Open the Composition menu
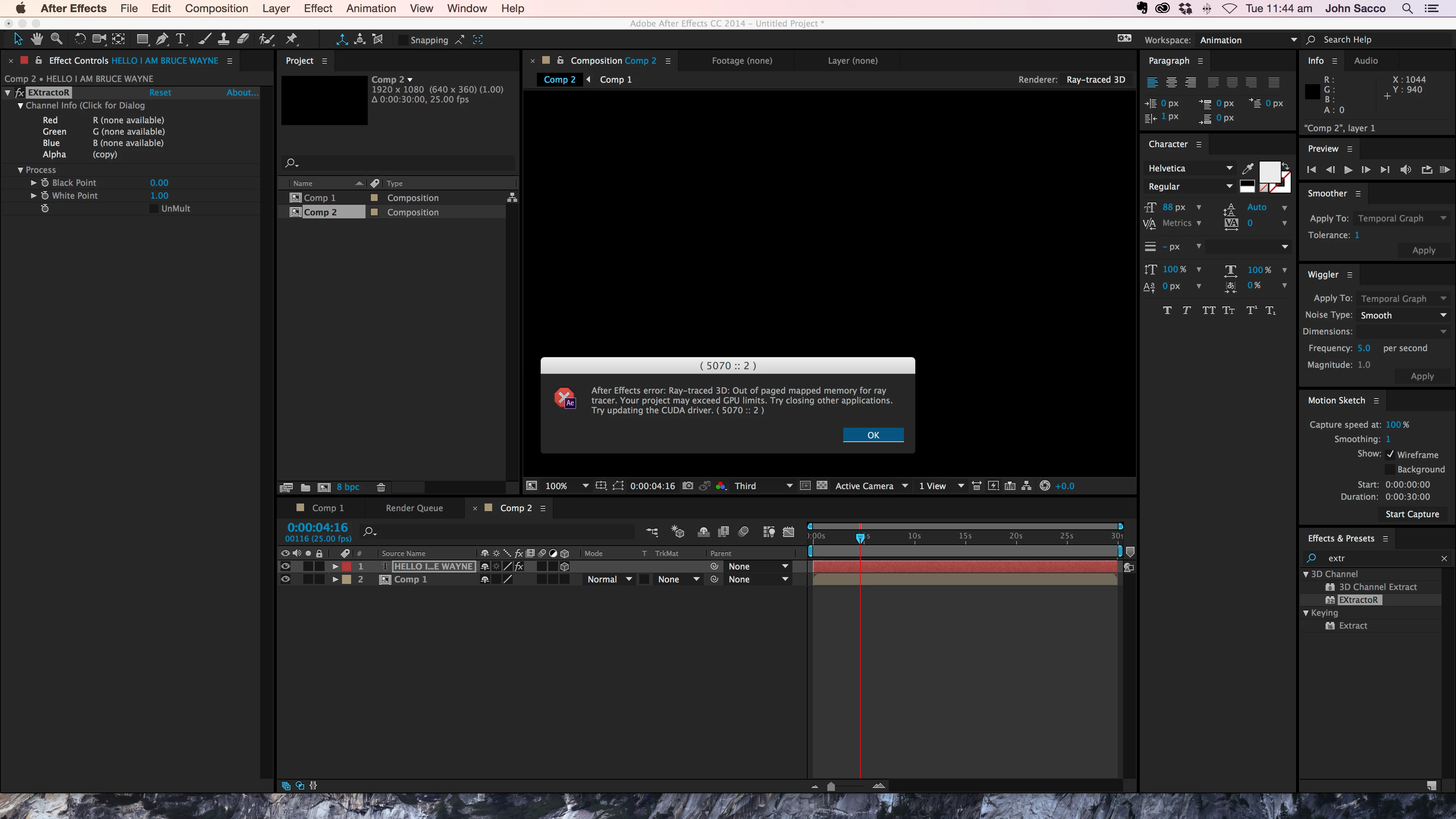The height and width of the screenshot is (819, 1456). click(x=217, y=8)
